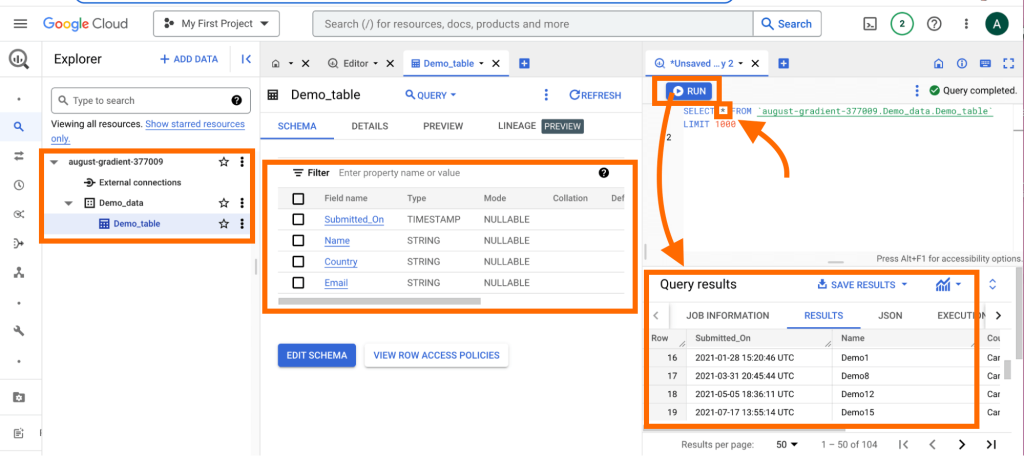Click EDIT SCHEMA button
This screenshot has height=456, width=1024.
(317, 355)
